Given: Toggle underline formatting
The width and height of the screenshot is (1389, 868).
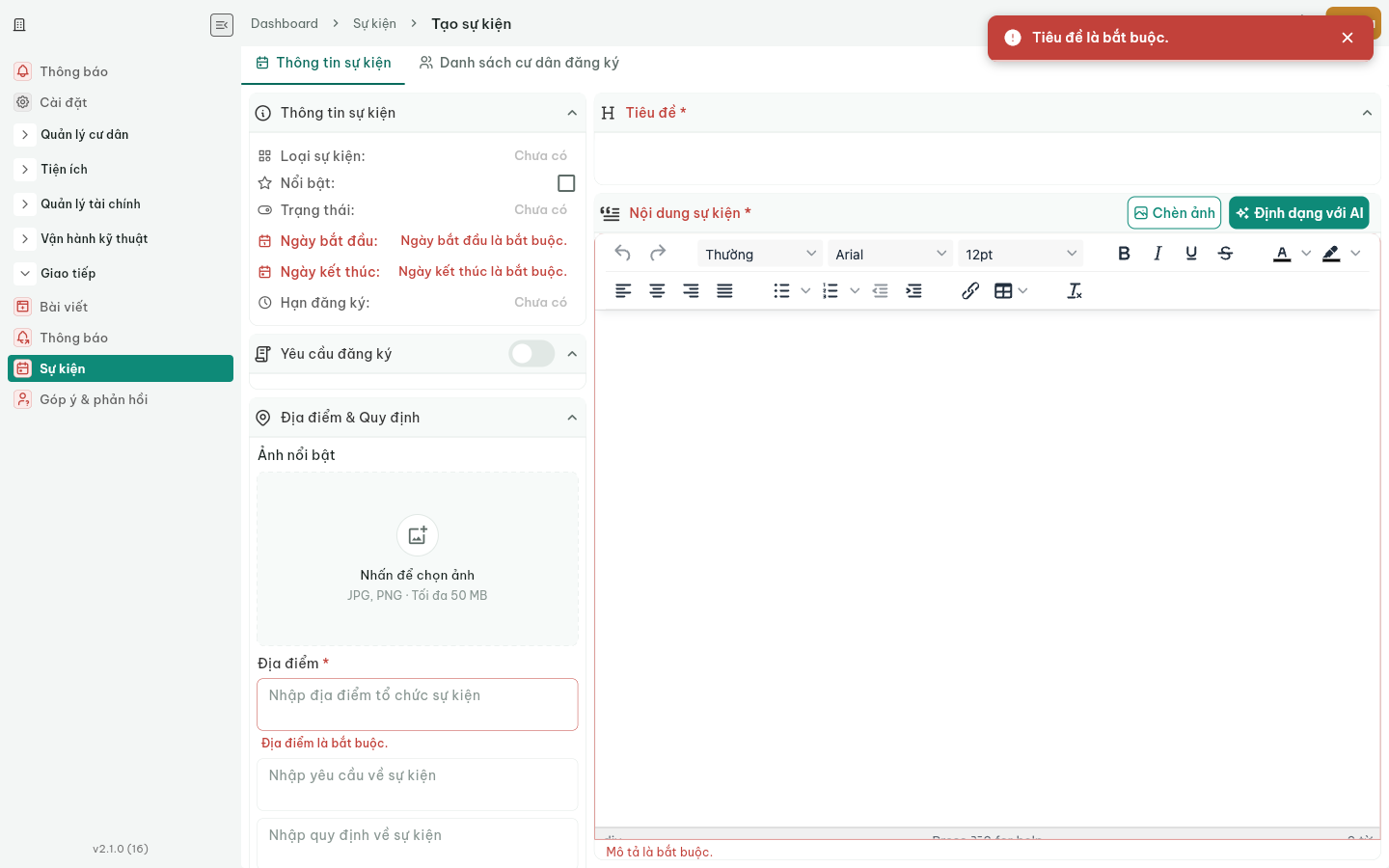Looking at the screenshot, I should tap(1191, 254).
